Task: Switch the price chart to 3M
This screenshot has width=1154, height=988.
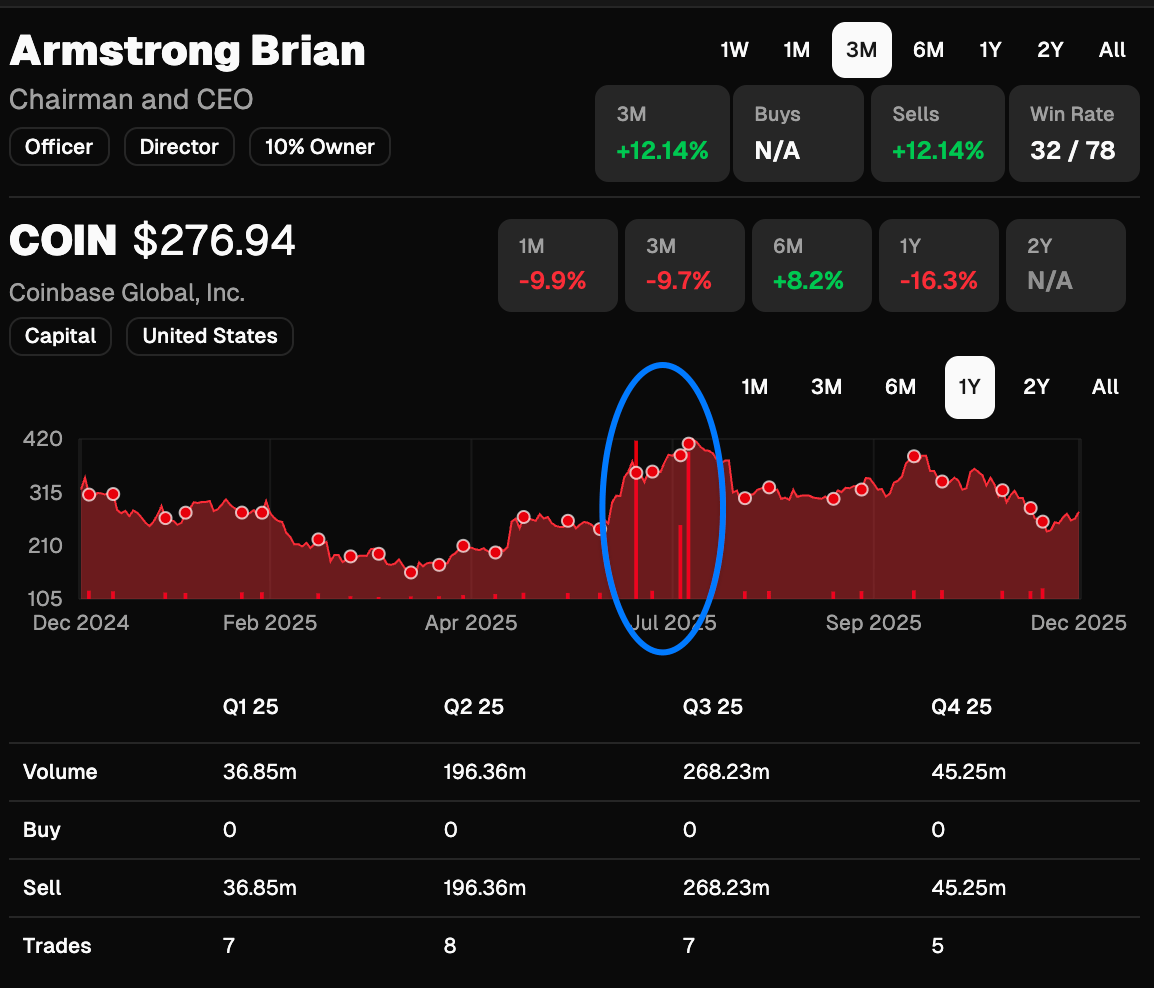Action: pyautogui.click(x=826, y=387)
